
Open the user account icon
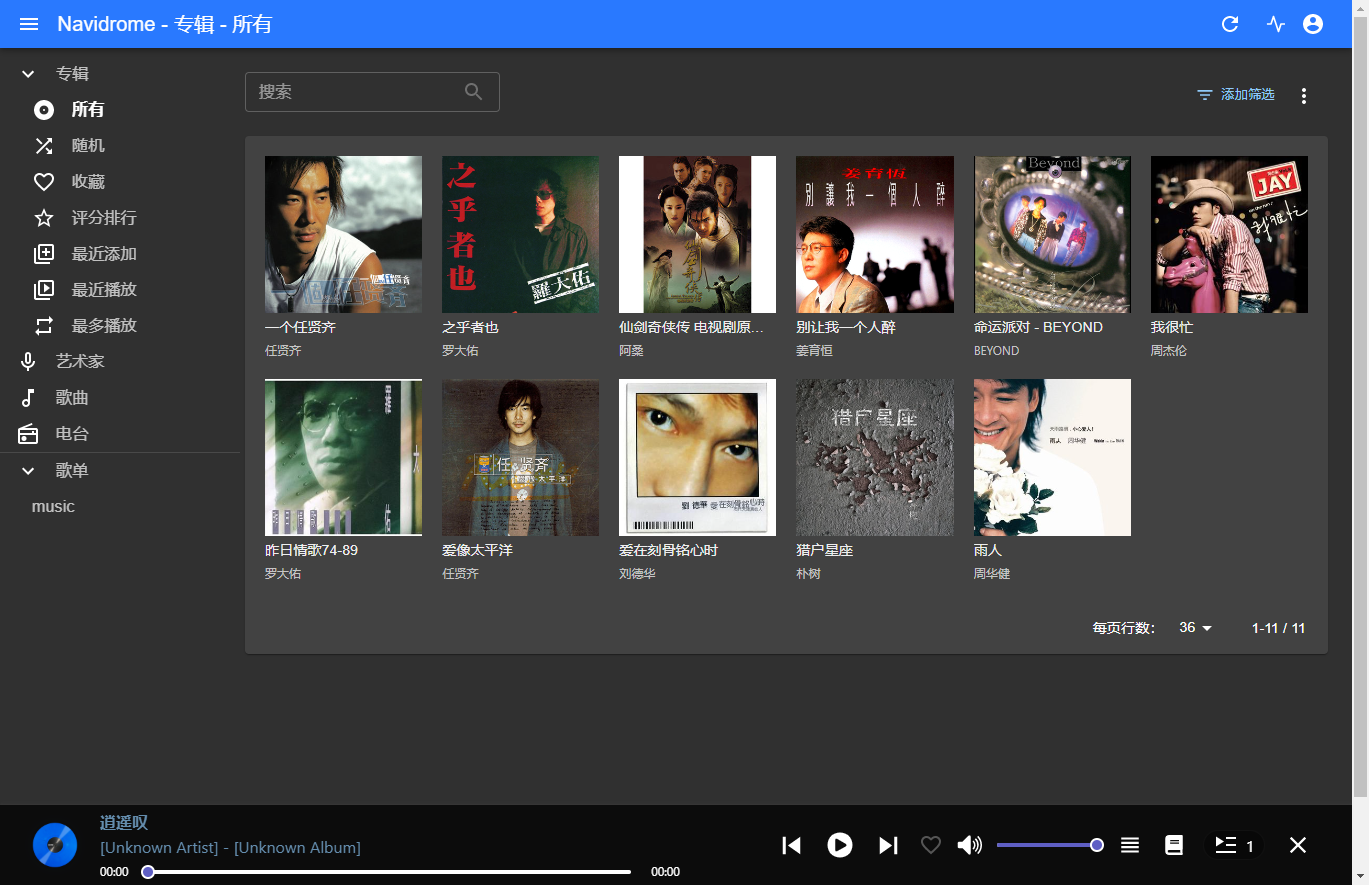(x=1313, y=24)
